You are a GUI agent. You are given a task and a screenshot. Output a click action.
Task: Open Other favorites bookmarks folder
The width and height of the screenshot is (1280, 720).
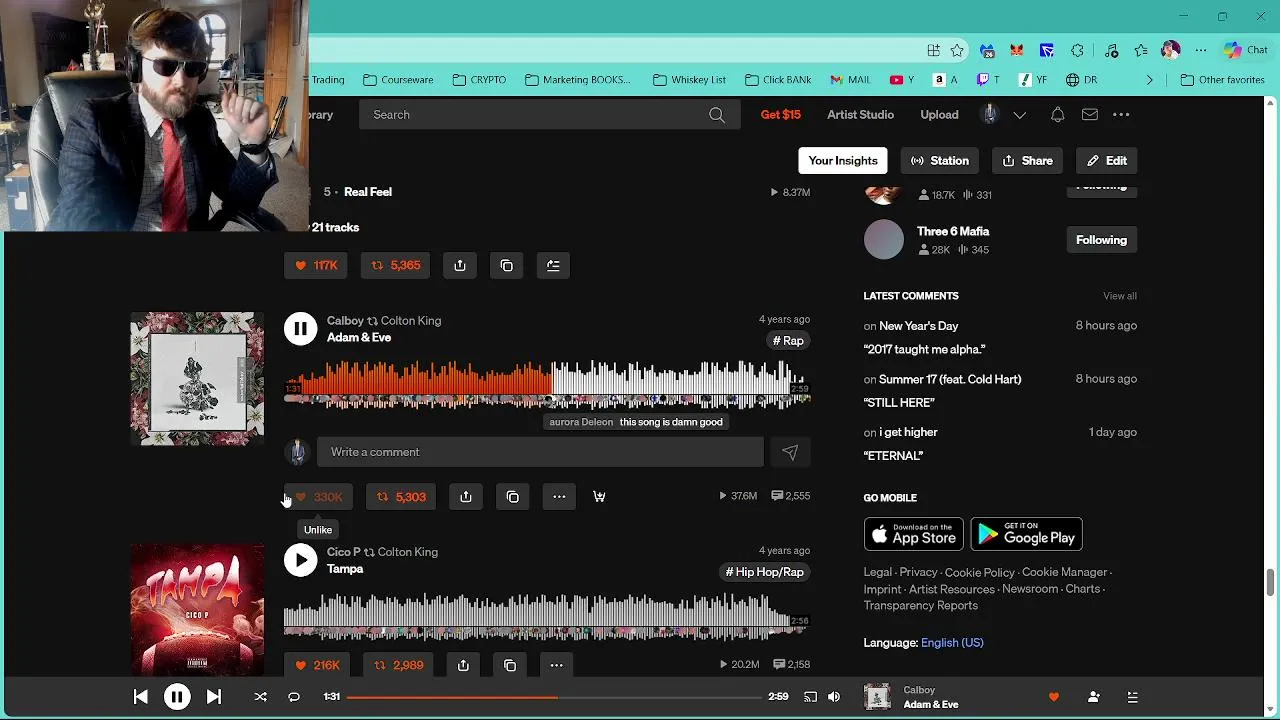point(1223,80)
